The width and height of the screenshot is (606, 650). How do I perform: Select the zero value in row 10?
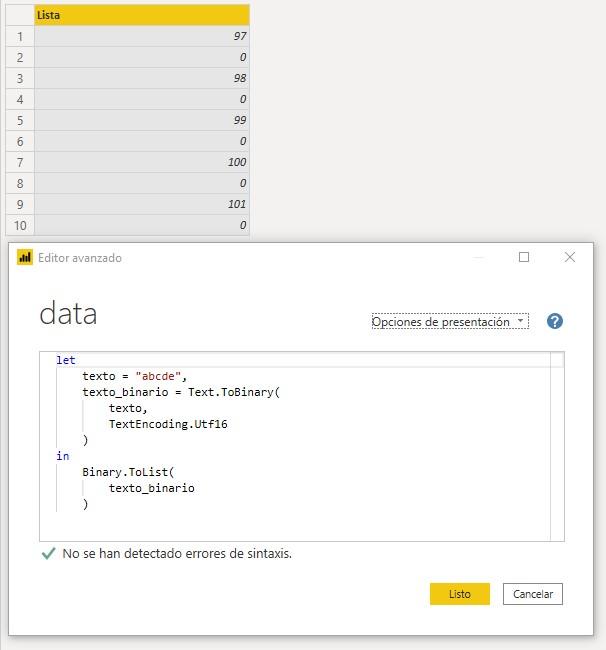click(142, 225)
